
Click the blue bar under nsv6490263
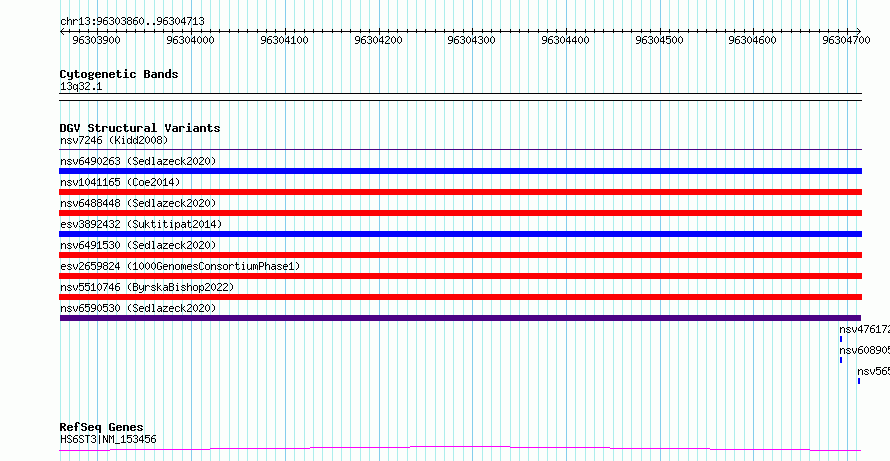click(x=460, y=171)
